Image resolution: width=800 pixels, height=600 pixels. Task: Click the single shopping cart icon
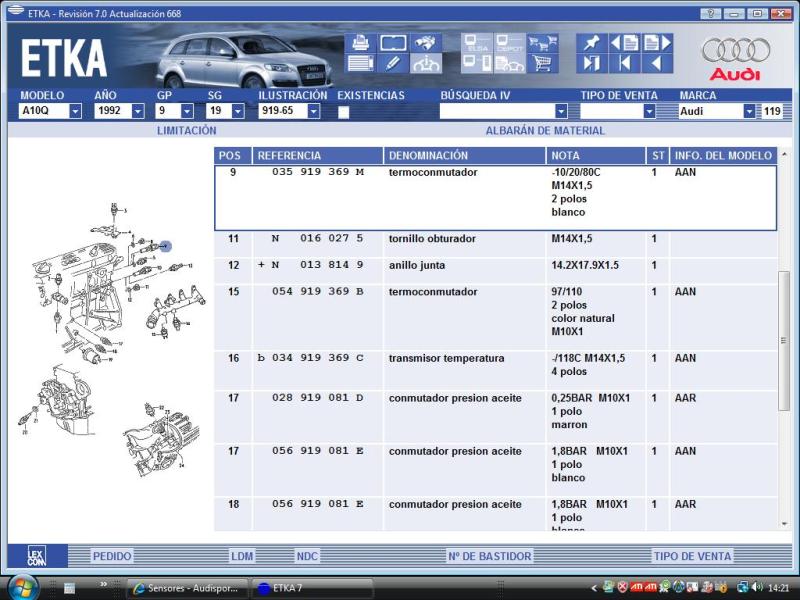[542, 63]
